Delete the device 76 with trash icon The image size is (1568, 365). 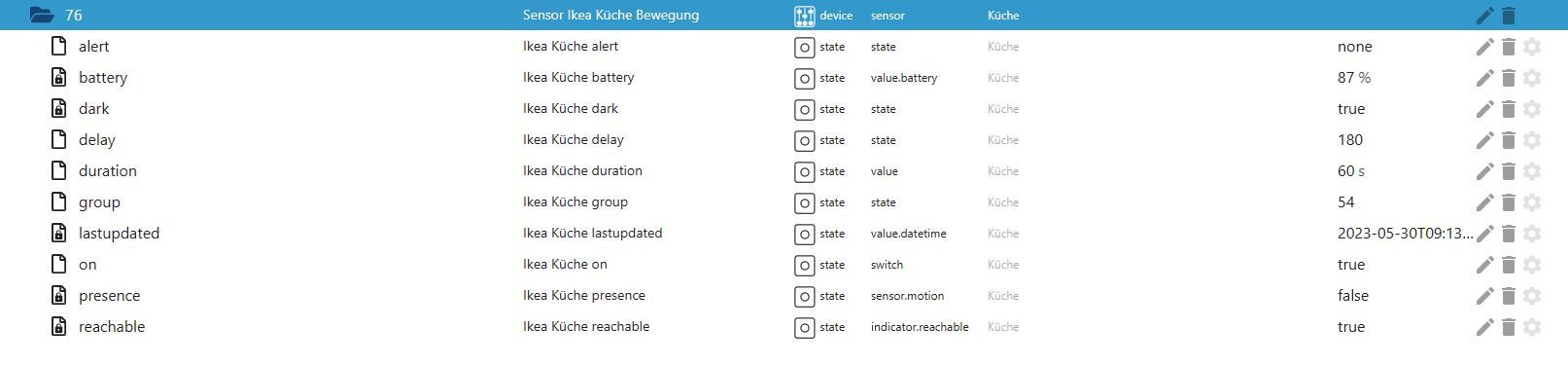click(x=1508, y=15)
